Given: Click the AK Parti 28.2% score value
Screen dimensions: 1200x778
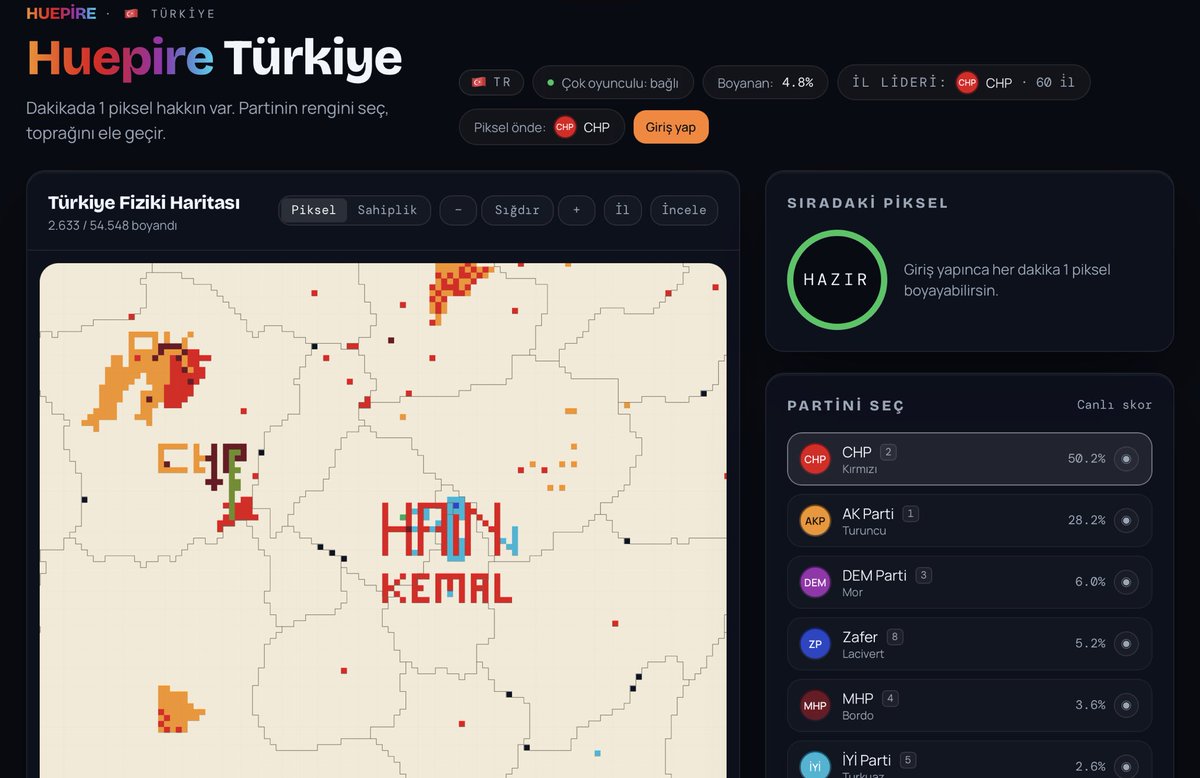Looking at the screenshot, I should click(1086, 521).
